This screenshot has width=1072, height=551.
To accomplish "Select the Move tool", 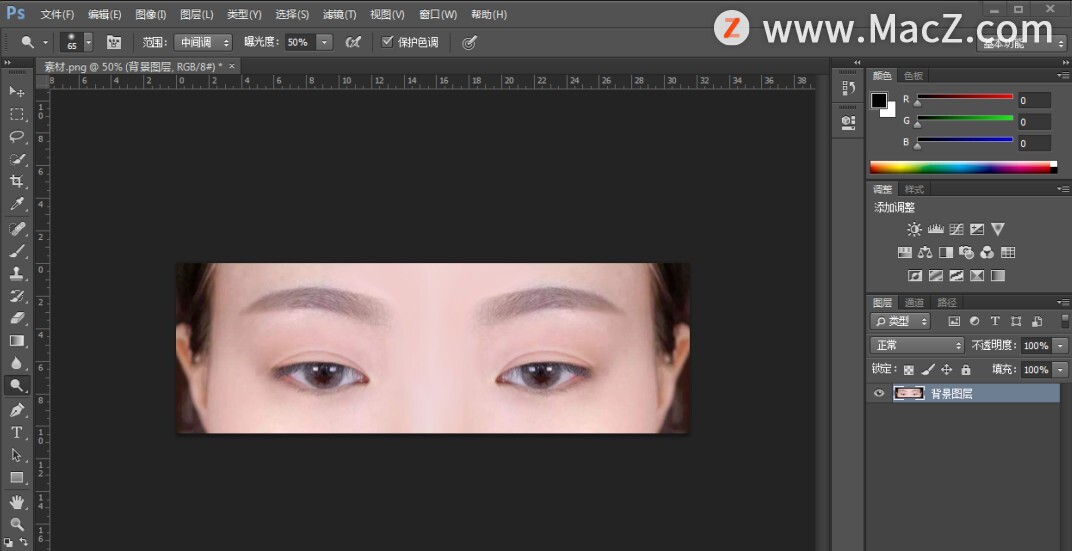I will pyautogui.click(x=17, y=92).
